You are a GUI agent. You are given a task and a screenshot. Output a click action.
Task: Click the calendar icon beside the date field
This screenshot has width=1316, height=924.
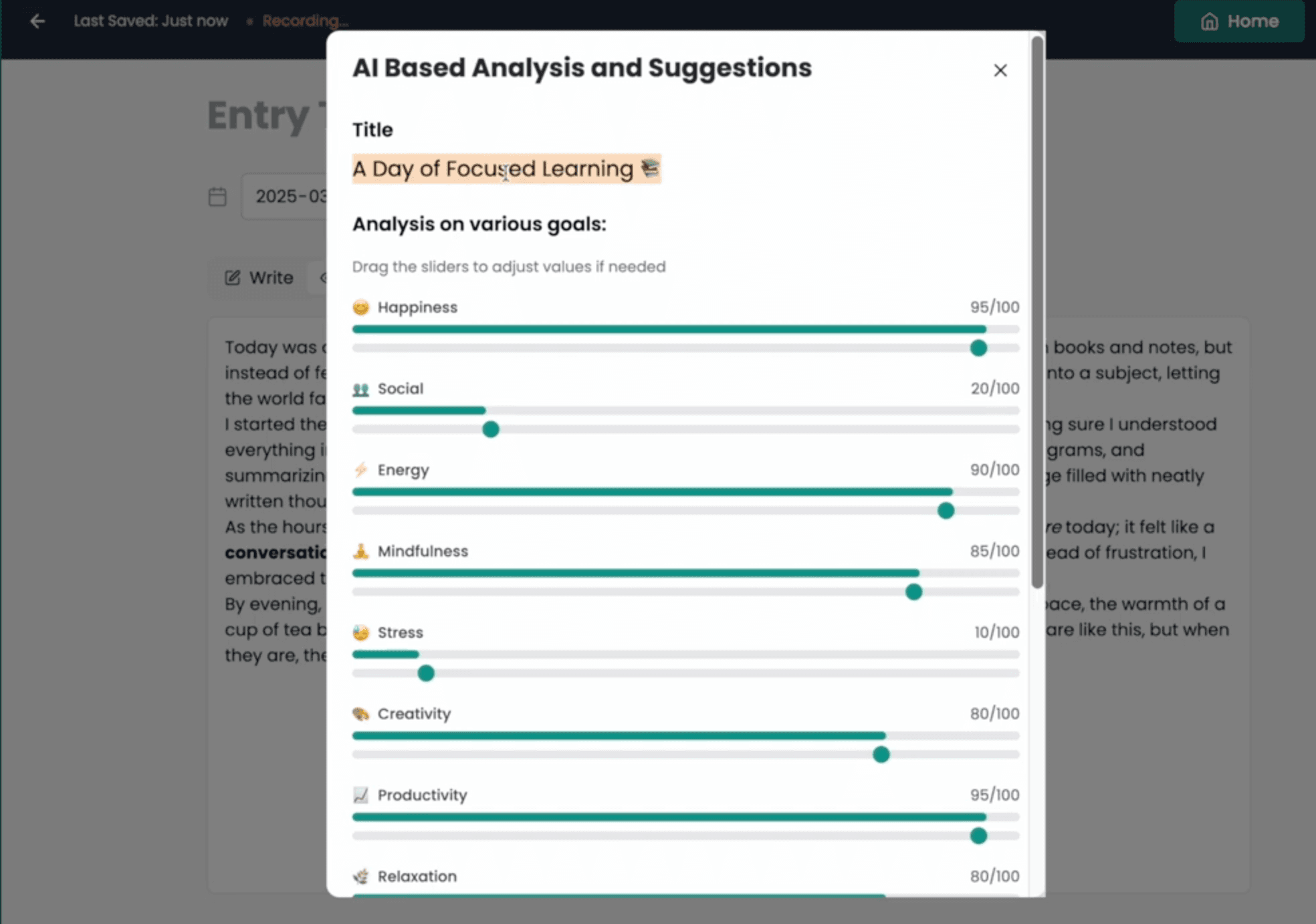[217, 196]
